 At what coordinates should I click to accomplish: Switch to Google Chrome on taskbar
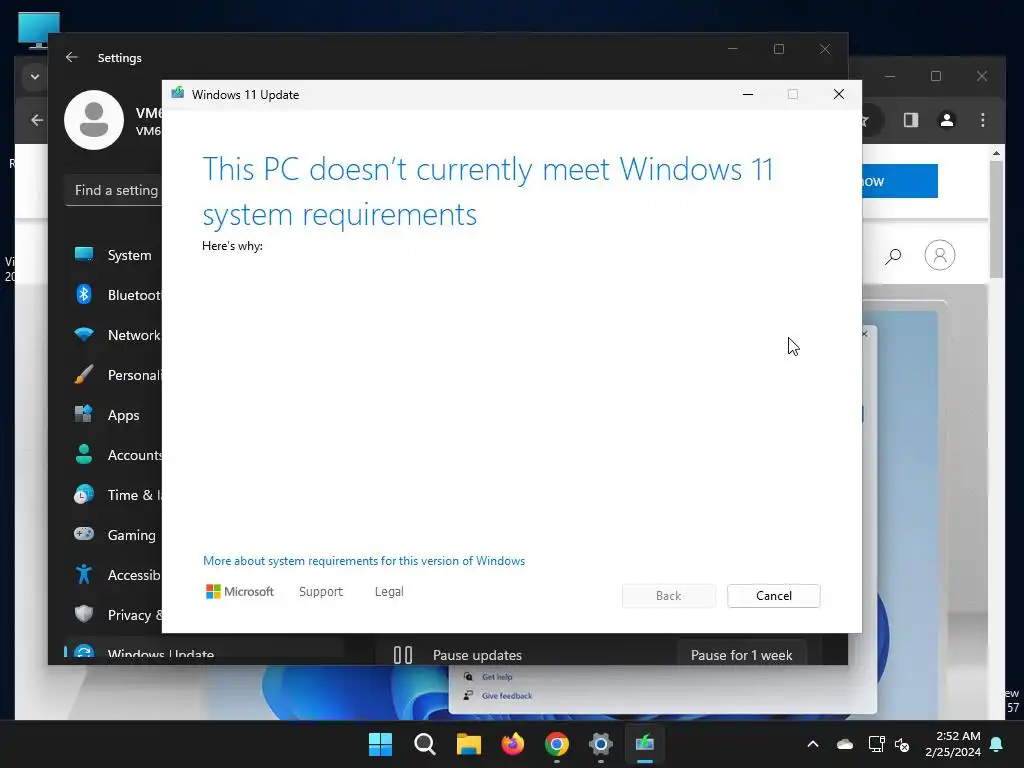[556, 744]
